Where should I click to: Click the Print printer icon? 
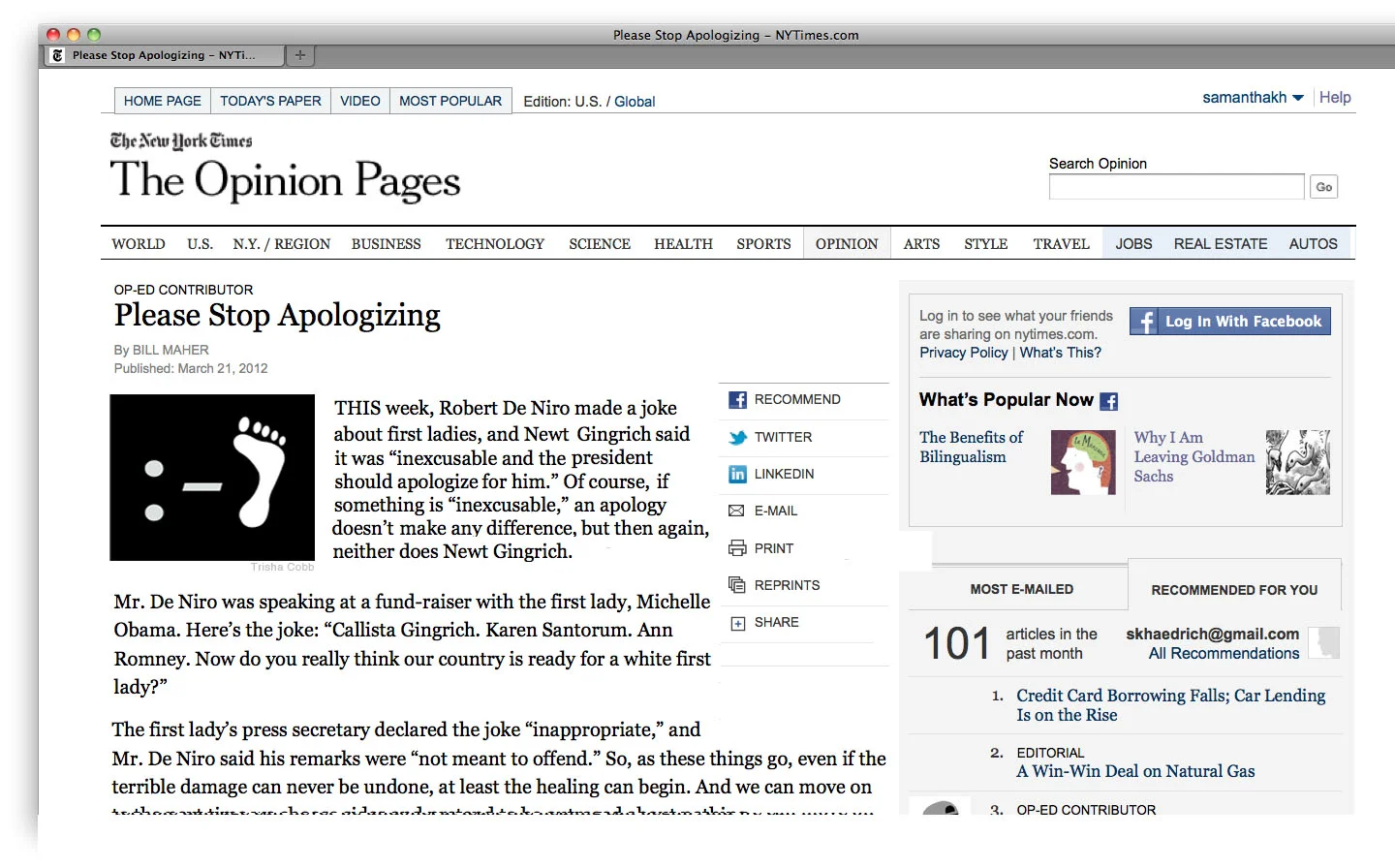(x=737, y=548)
